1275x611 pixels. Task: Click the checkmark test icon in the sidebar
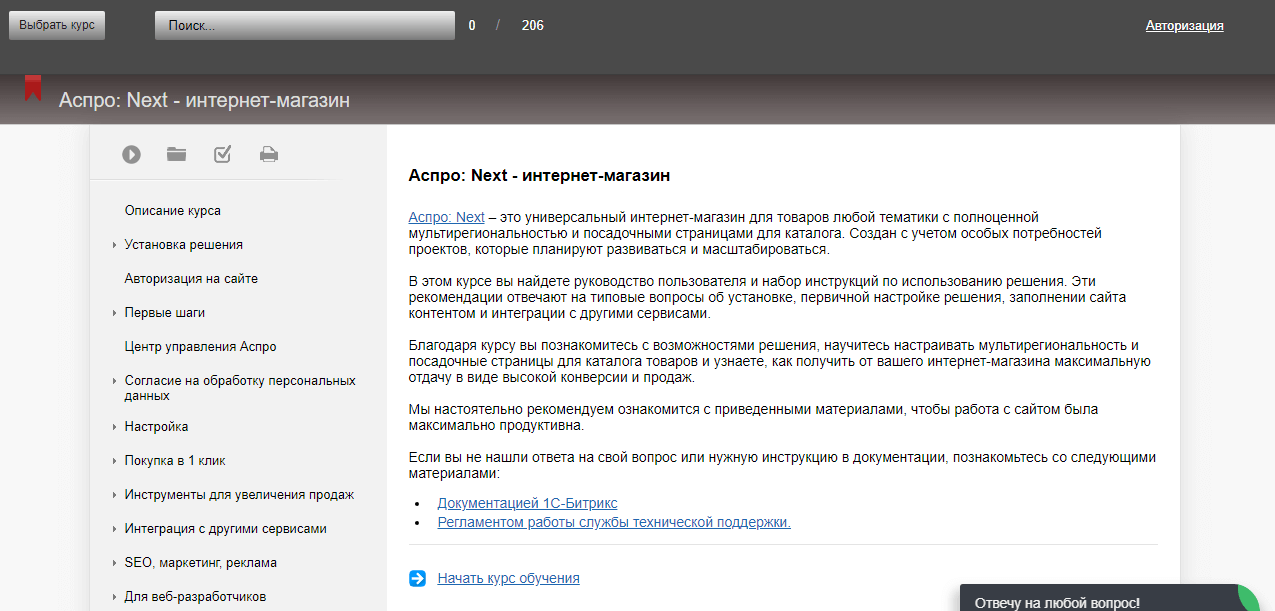click(223, 154)
